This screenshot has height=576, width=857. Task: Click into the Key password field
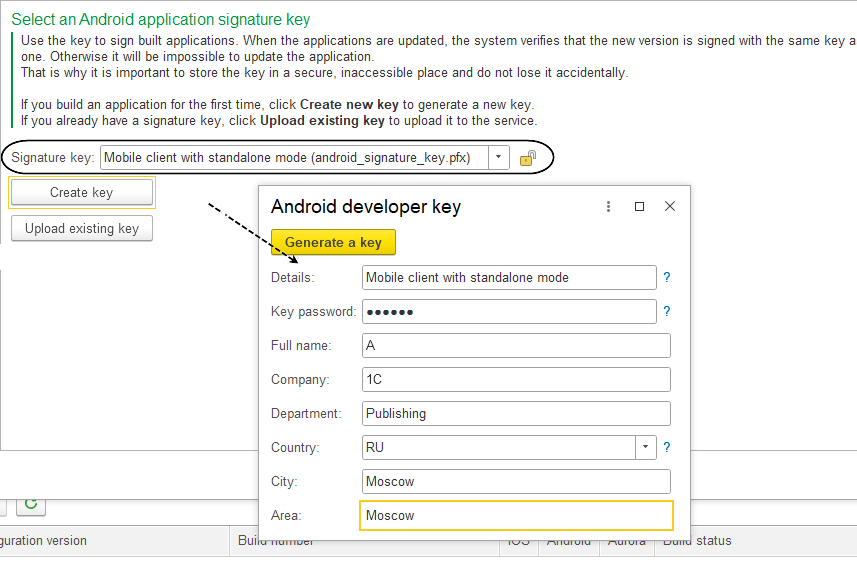tap(508, 312)
